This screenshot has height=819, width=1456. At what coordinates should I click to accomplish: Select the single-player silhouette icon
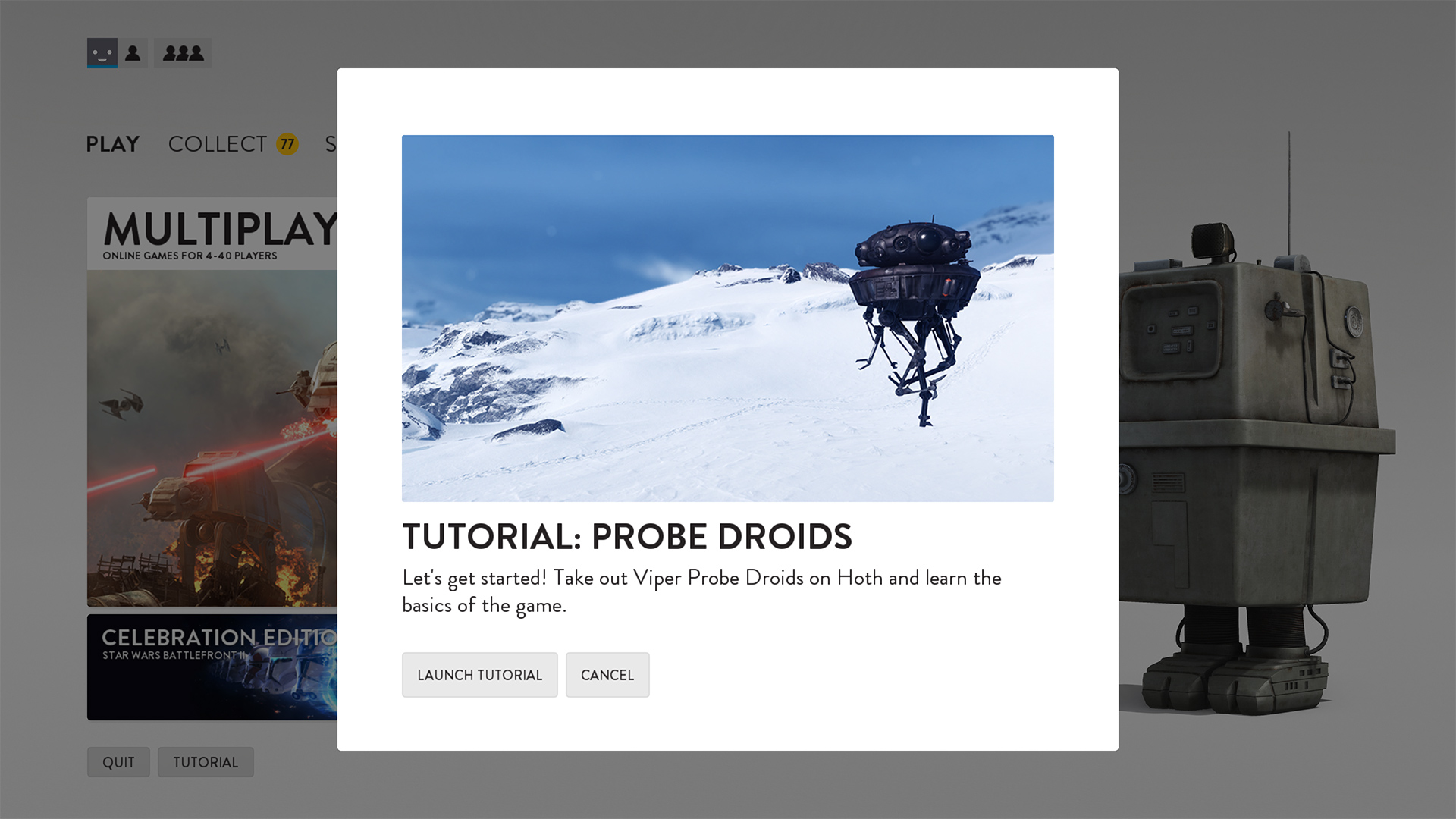[133, 53]
